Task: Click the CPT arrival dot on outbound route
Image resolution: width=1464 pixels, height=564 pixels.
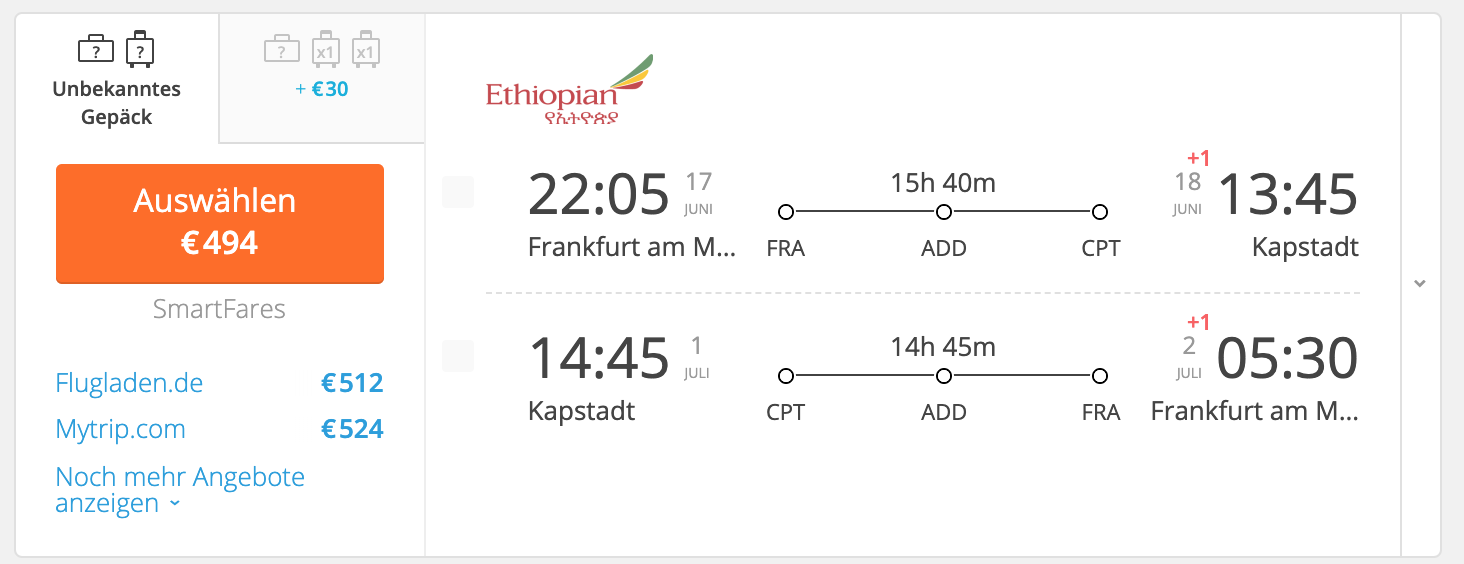Action: pyautogui.click(x=1100, y=212)
